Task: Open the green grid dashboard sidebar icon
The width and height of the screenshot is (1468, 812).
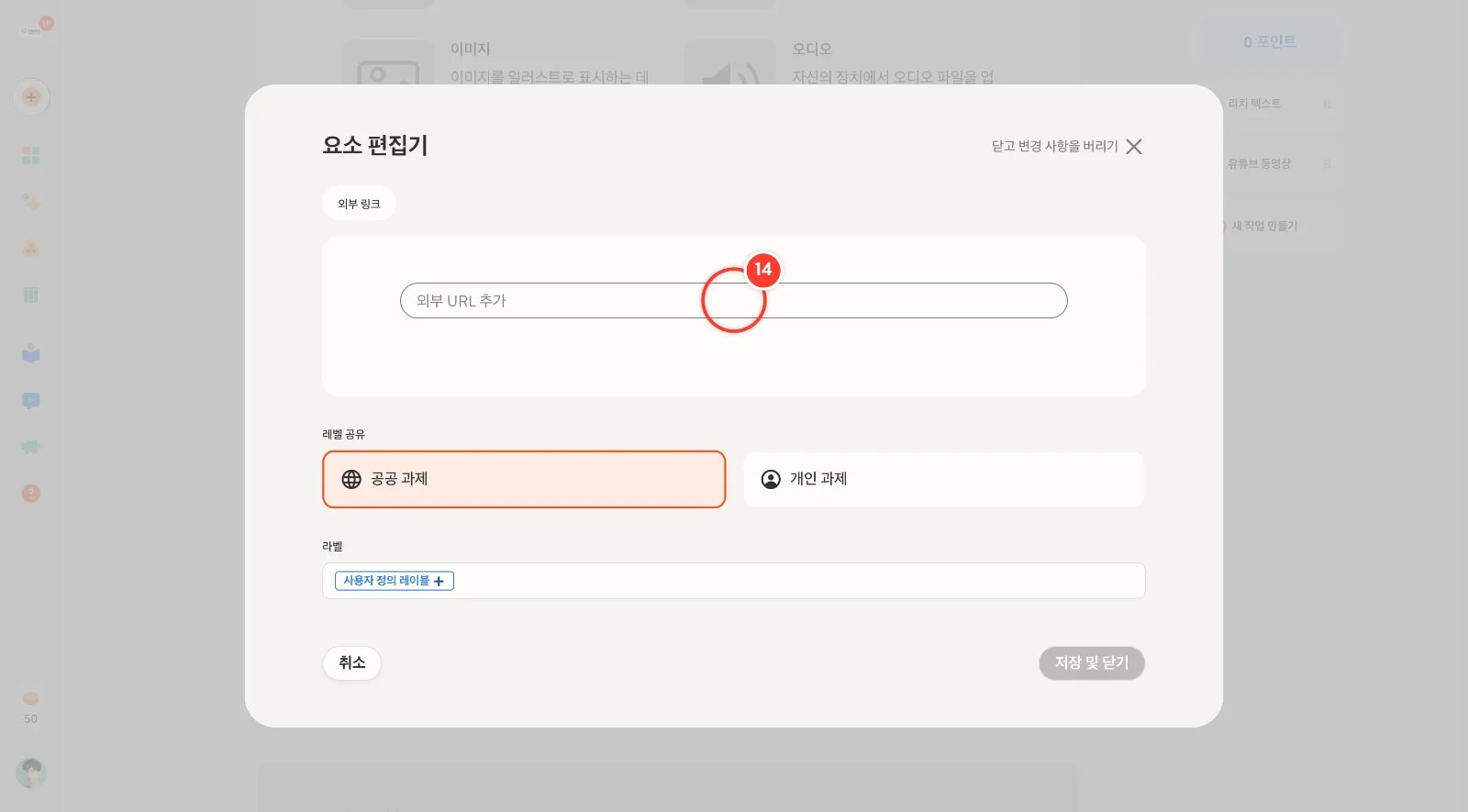Action: click(x=31, y=155)
